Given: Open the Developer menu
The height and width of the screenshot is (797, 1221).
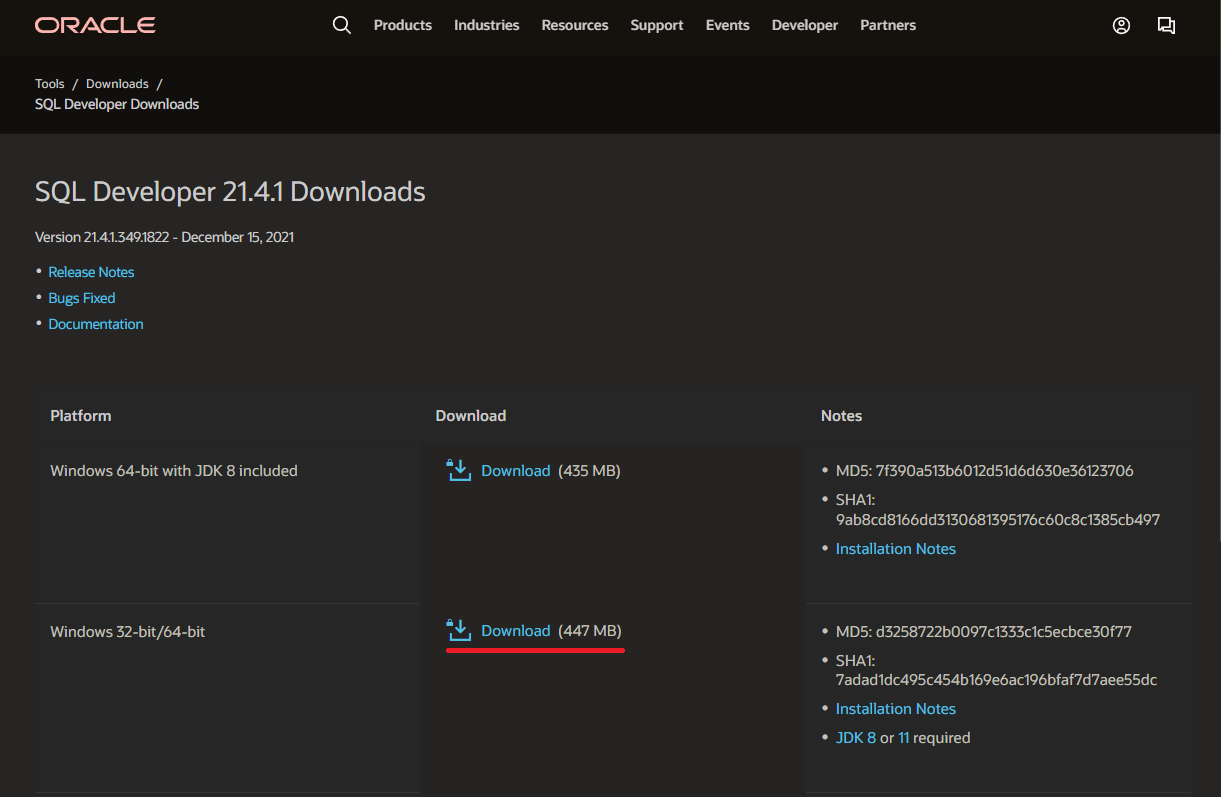Looking at the screenshot, I should (x=805, y=25).
